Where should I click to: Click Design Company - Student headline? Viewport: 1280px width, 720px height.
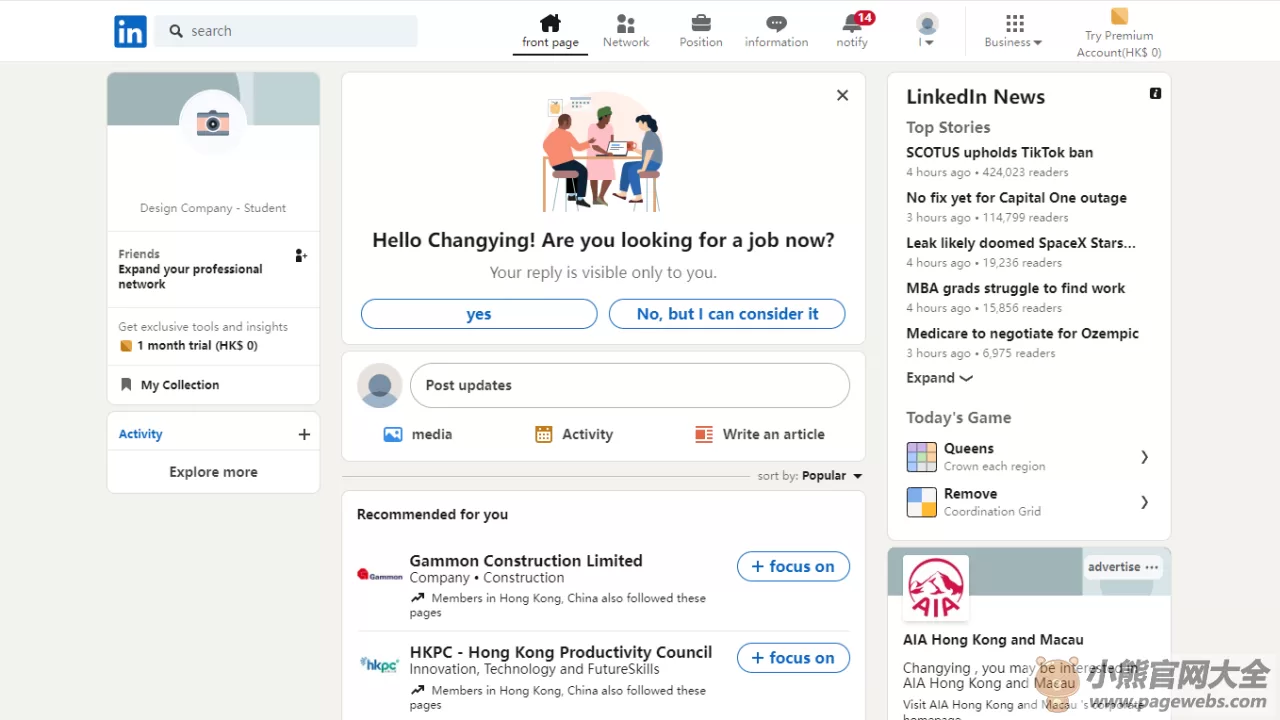(x=213, y=208)
